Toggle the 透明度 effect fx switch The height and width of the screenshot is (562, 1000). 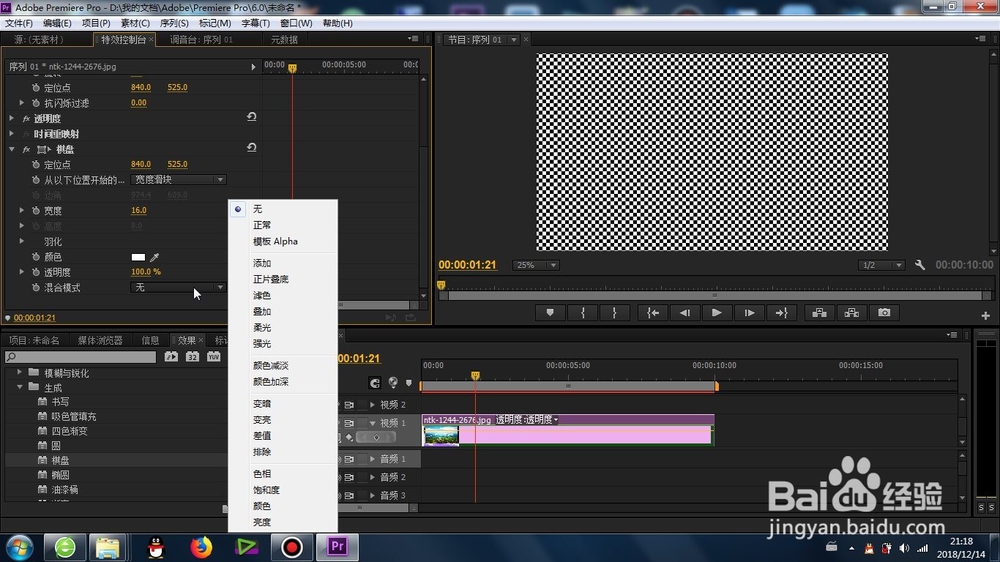(26, 119)
